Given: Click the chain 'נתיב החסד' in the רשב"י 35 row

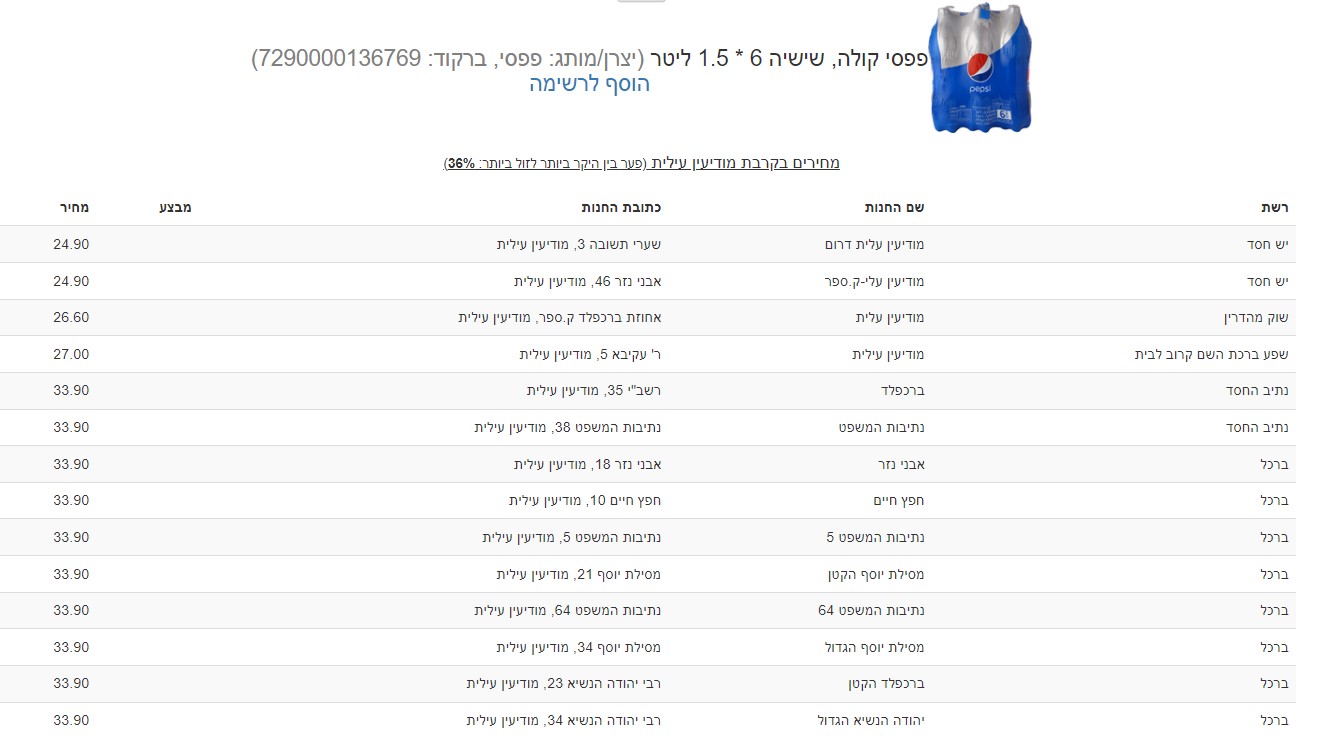Looking at the screenshot, I should [x=1258, y=391].
